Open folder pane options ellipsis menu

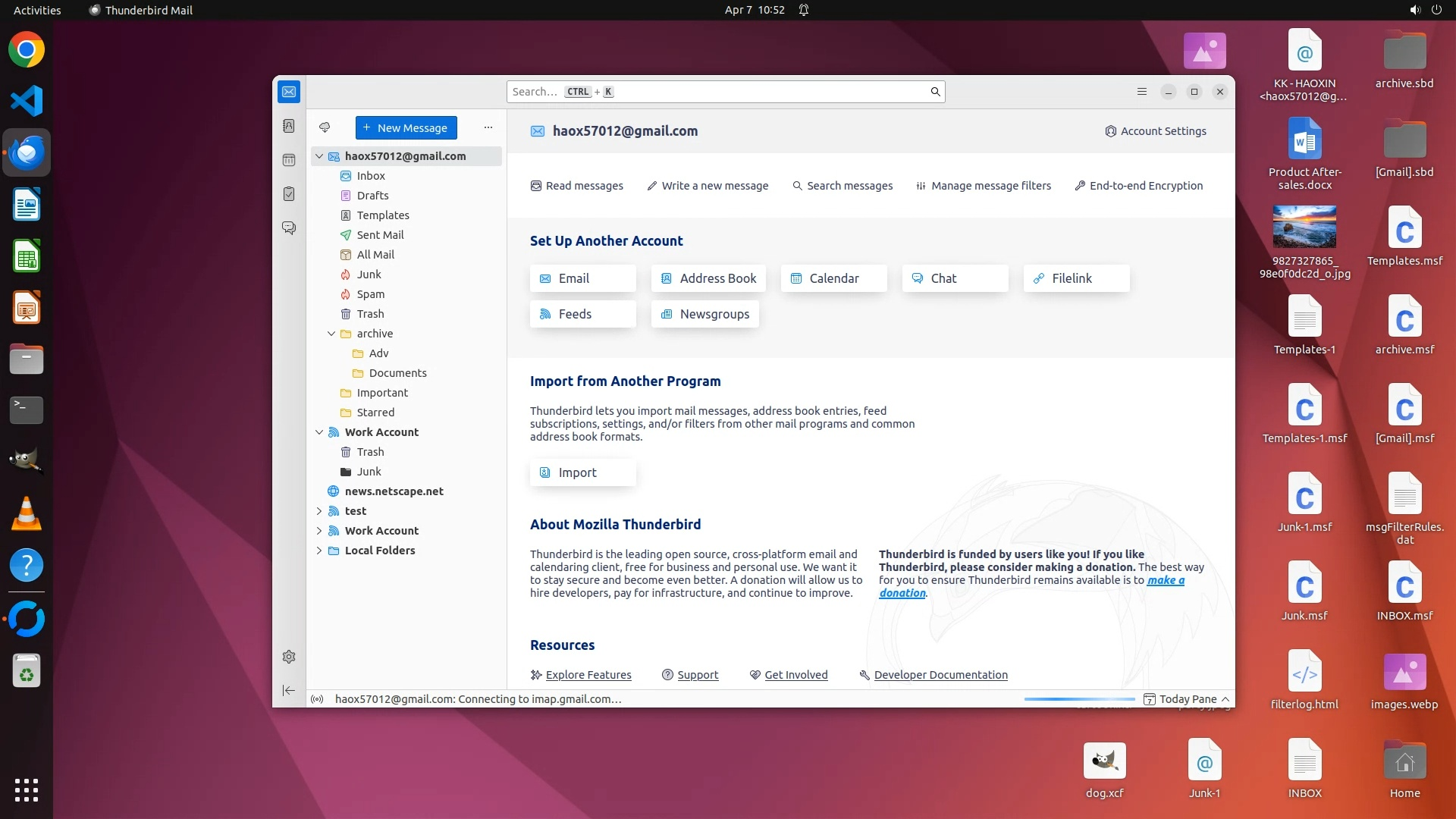click(x=488, y=127)
